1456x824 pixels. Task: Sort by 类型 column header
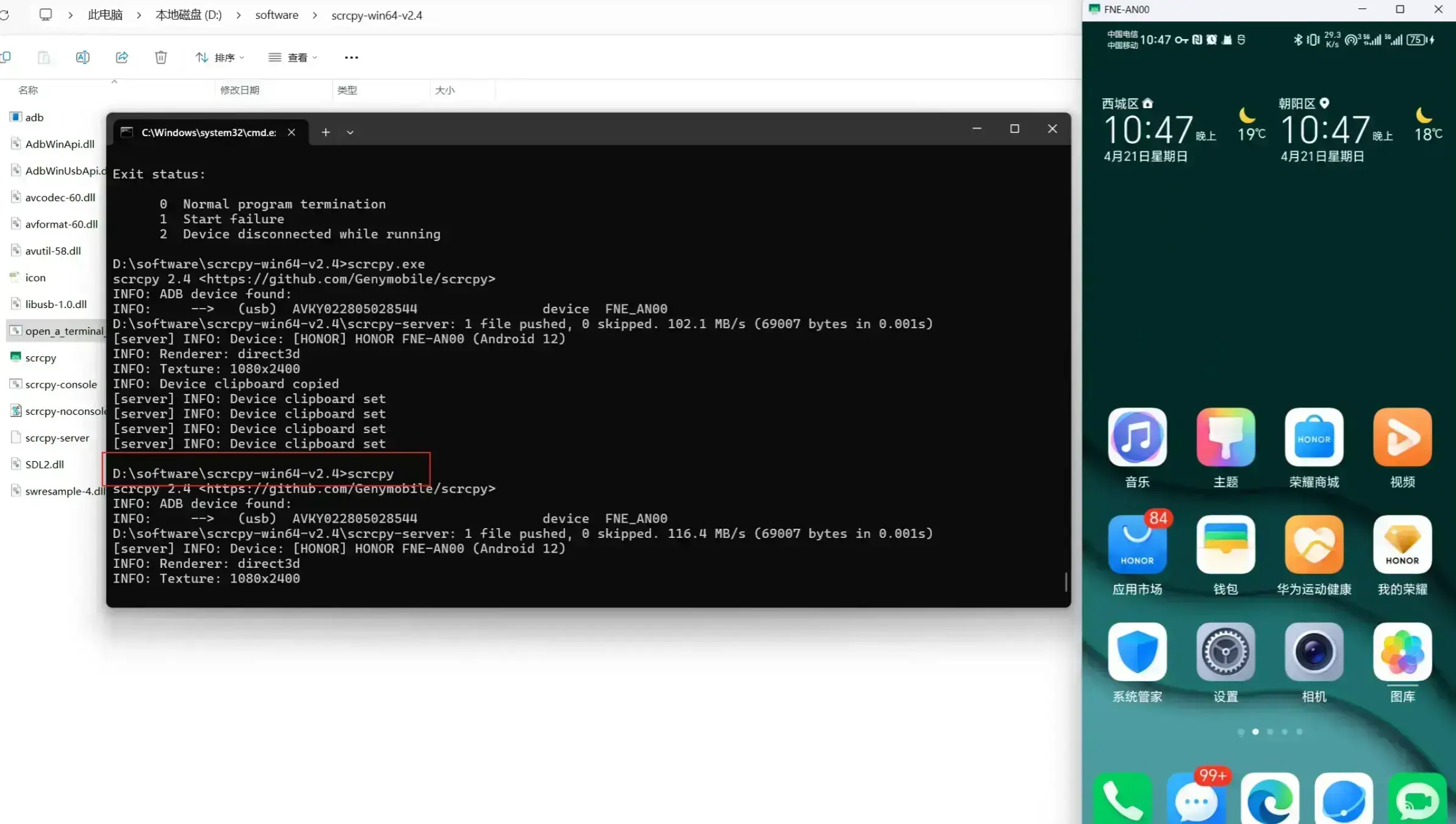tap(347, 90)
